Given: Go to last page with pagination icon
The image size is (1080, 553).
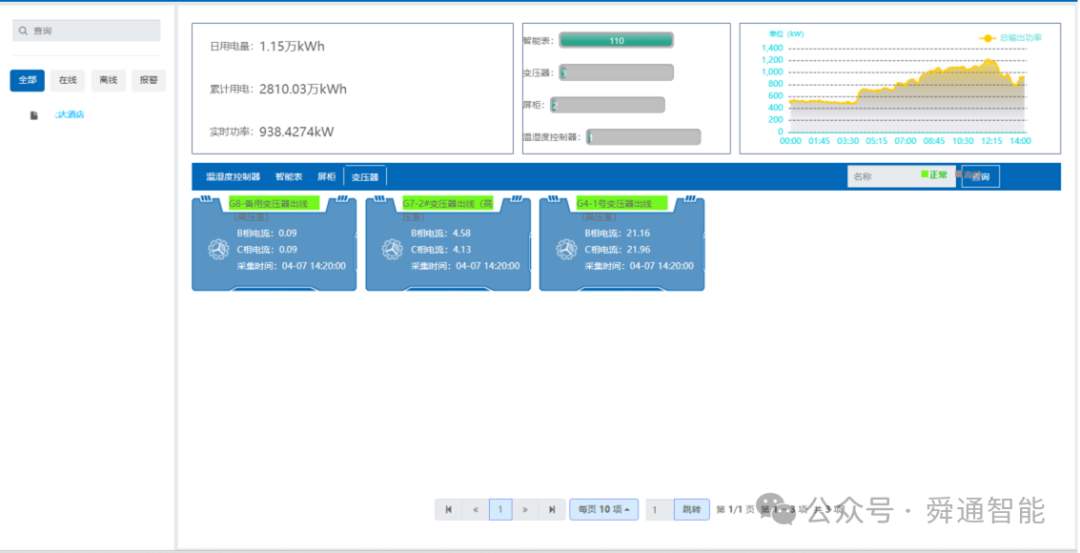Looking at the screenshot, I should pos(552,510).
